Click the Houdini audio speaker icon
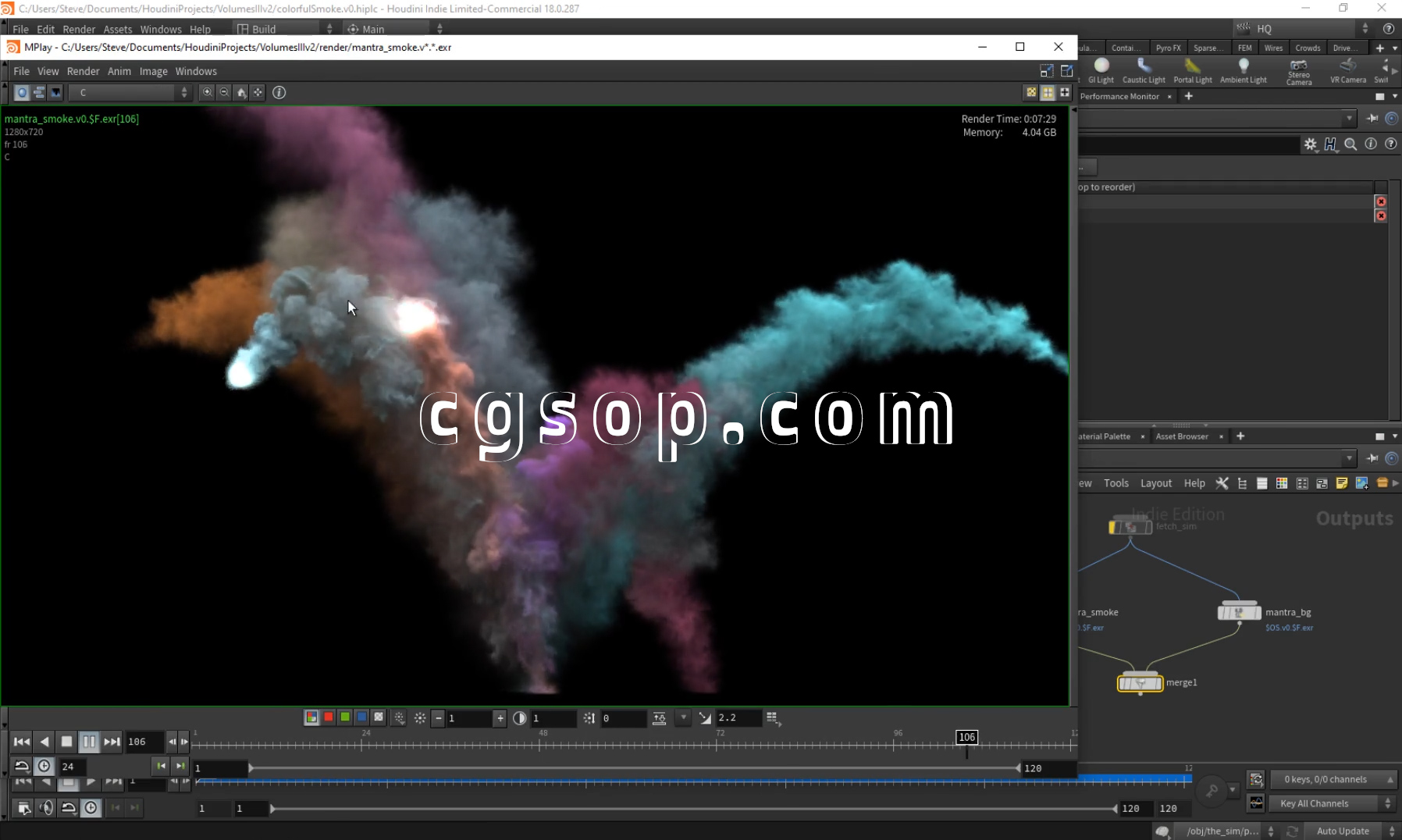1402x840 pixels. pyautogui.click(x=46, y=808)
